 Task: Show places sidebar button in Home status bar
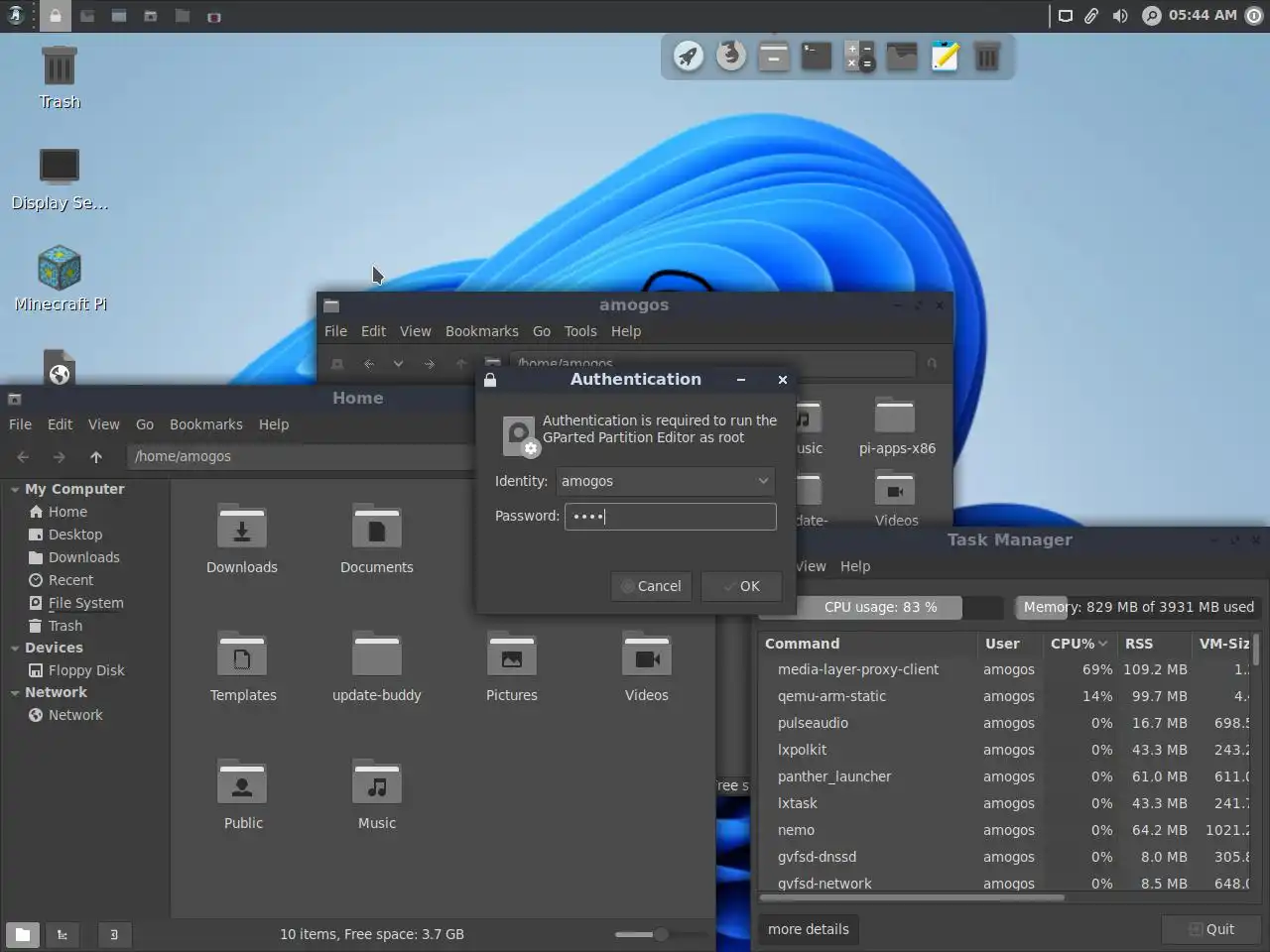click(x=23, y=934)
